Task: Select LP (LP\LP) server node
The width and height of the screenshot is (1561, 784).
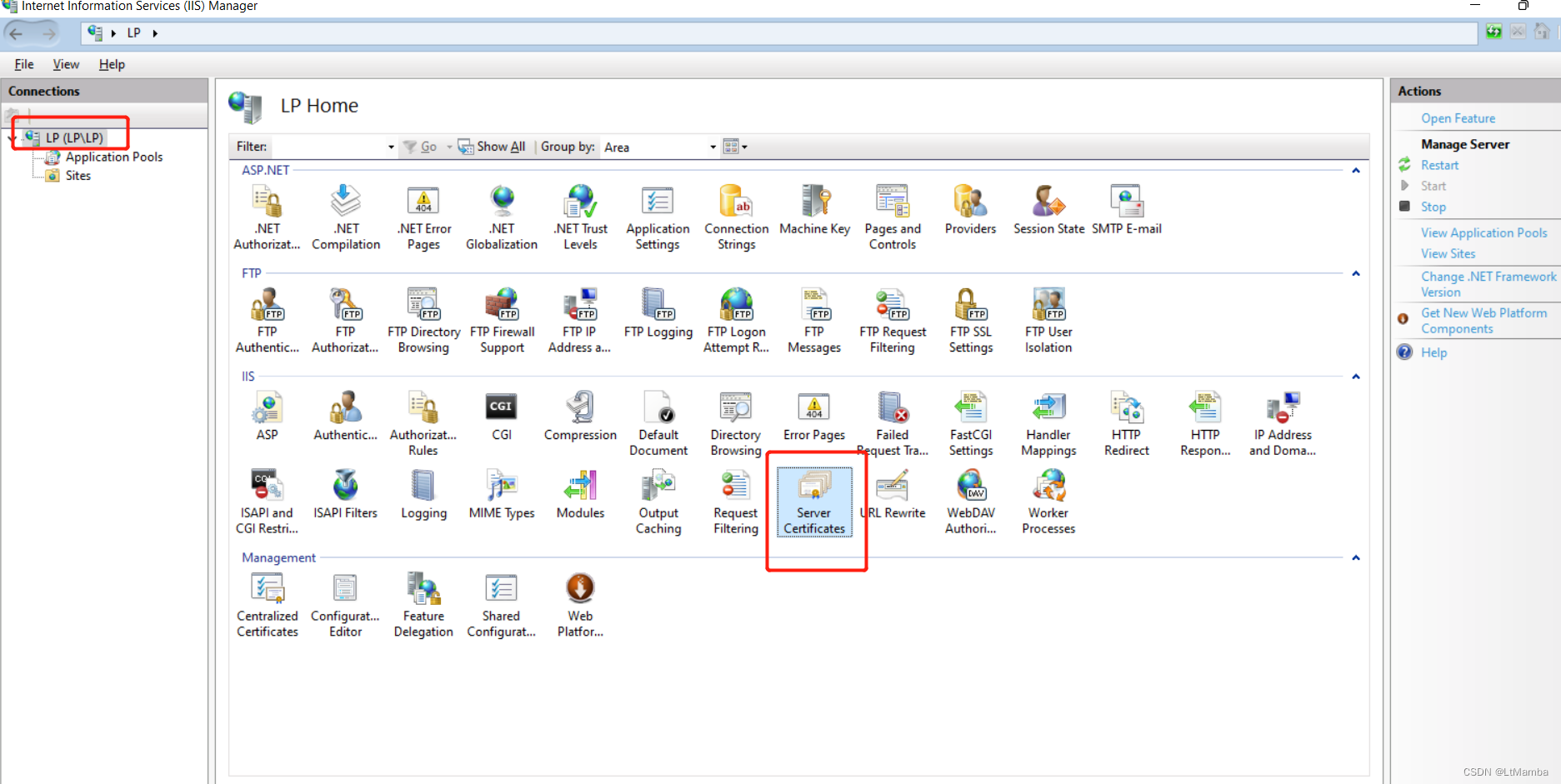Action: [x=74, y=137]
